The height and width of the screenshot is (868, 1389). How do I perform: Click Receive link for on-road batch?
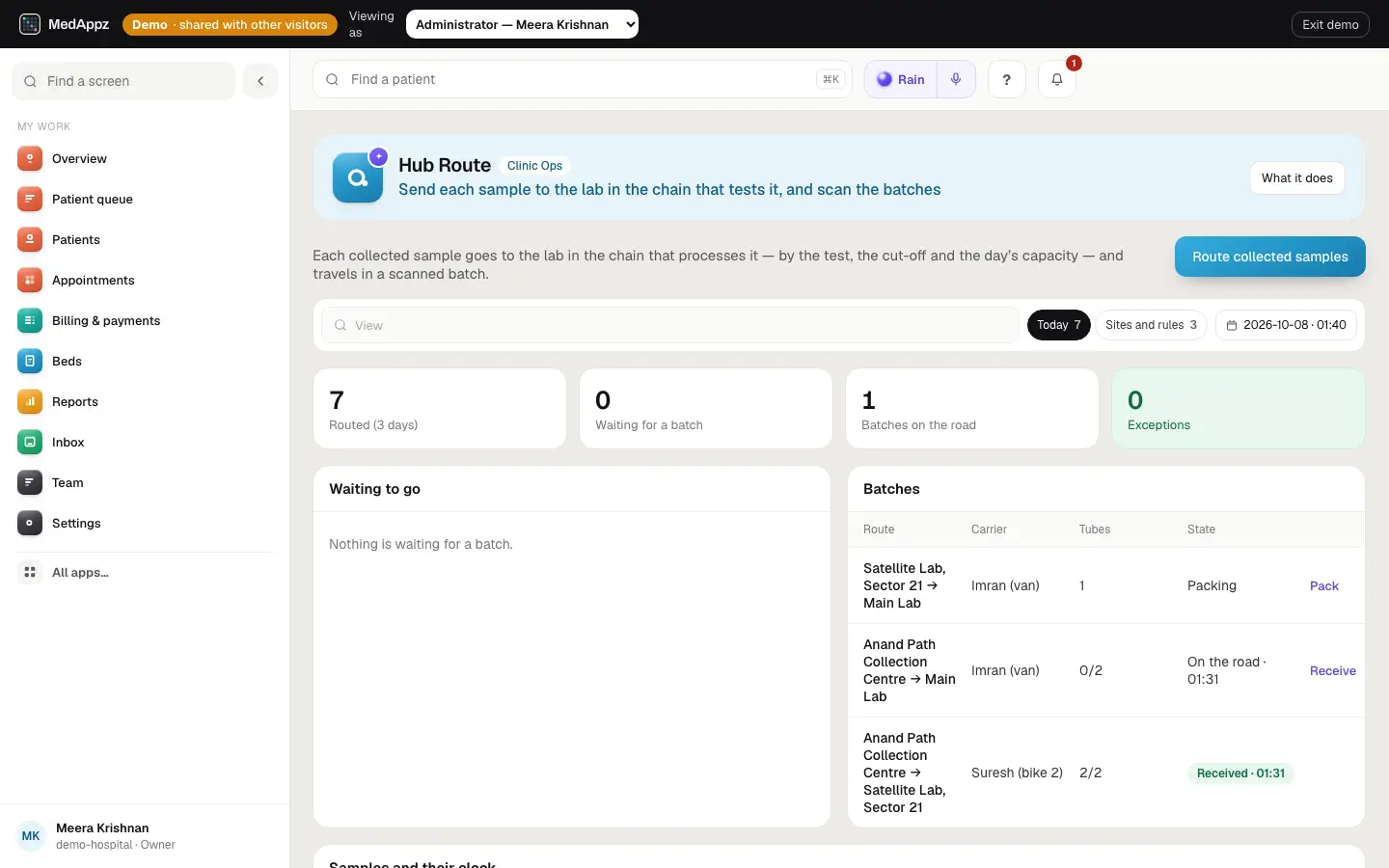pos(1333,670)
